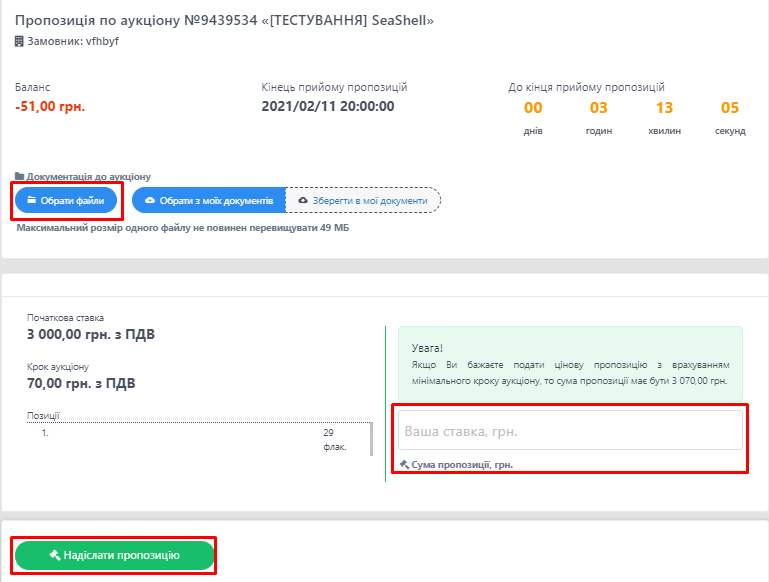Click the cloud icon in Обрати з моїх документів
Image resolution: width=769 pixels, height=582 pixels.
[150, 201]
